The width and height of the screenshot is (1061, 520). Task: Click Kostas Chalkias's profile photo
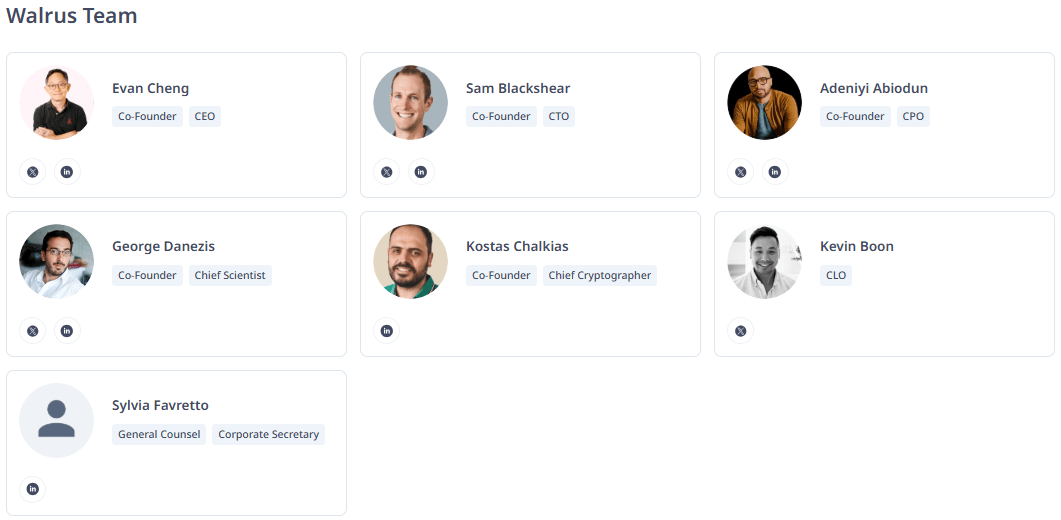411,261
